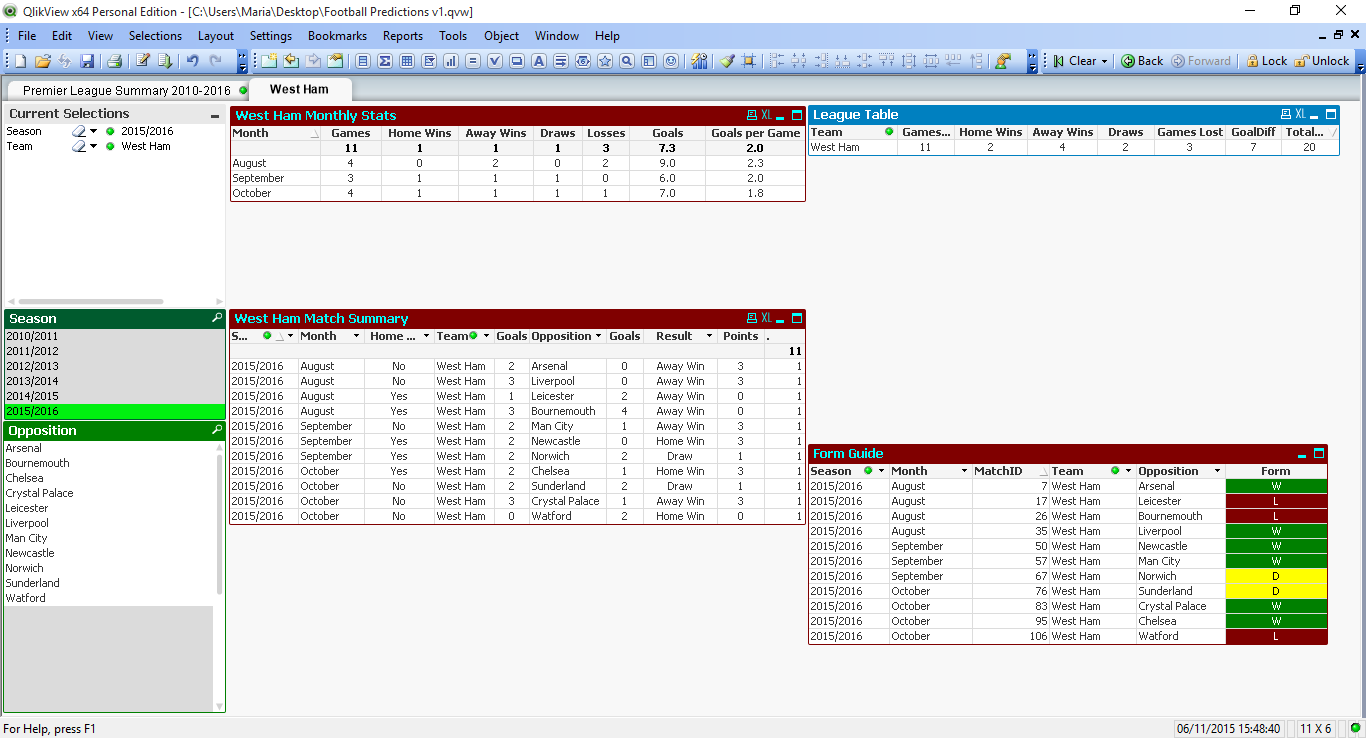Open Season dropdown in Current Selections
Screen dimensions: 1366x738
tap(94, 131)
